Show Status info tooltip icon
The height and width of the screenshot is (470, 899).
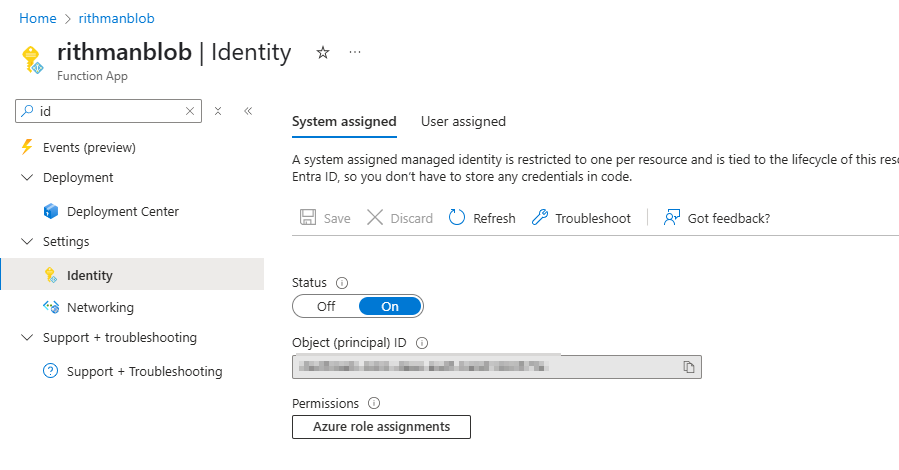pyautogui.click(x=342, y=283)
